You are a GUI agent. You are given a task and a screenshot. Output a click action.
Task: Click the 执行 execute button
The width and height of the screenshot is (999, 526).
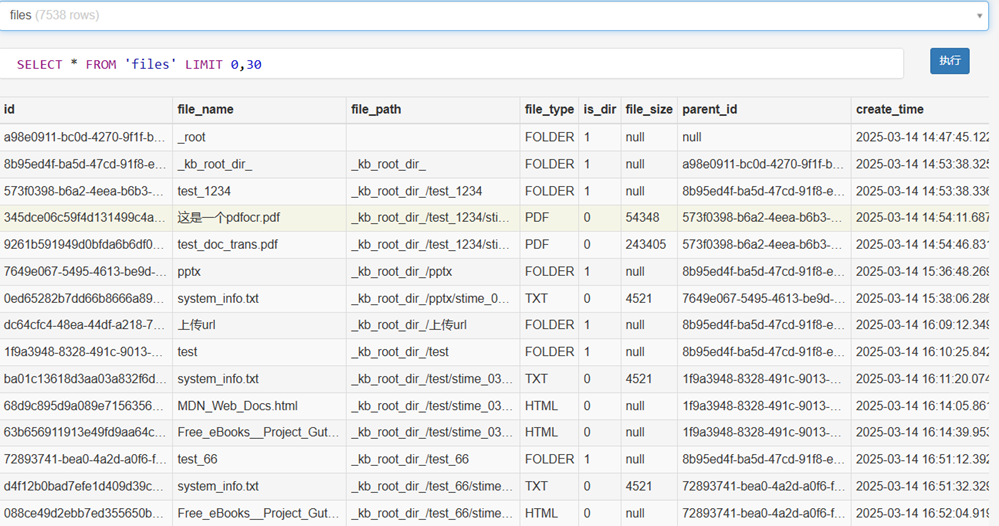point(949,61)
